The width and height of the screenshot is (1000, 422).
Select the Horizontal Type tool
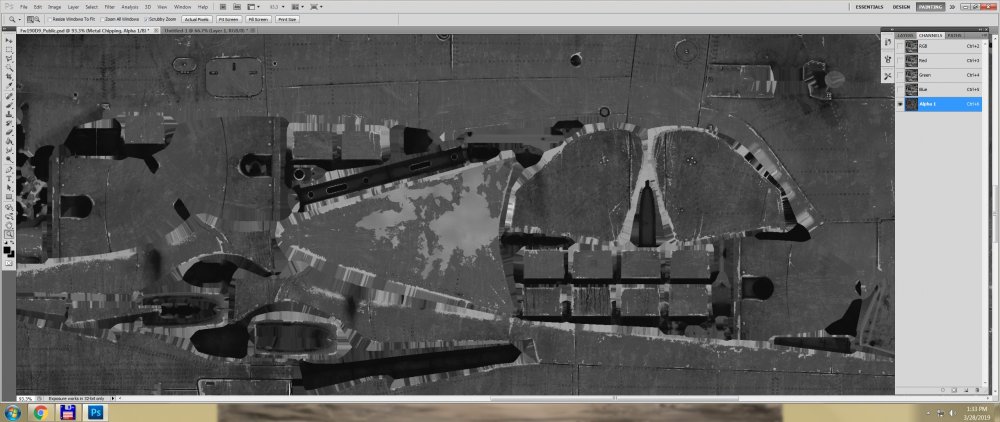(x=10, y=178)
